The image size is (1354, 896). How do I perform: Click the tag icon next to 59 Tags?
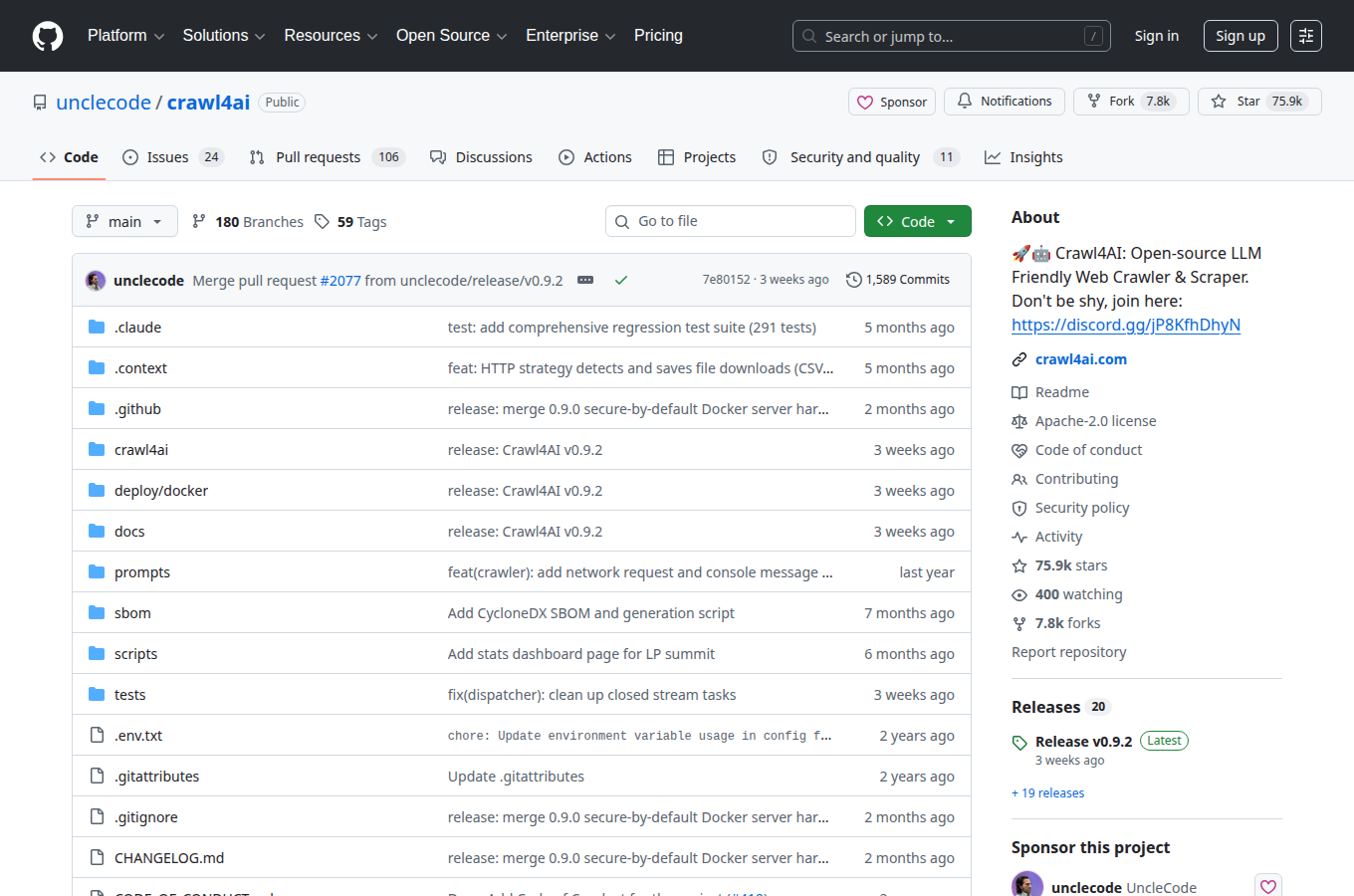click(x=322, y=221)
